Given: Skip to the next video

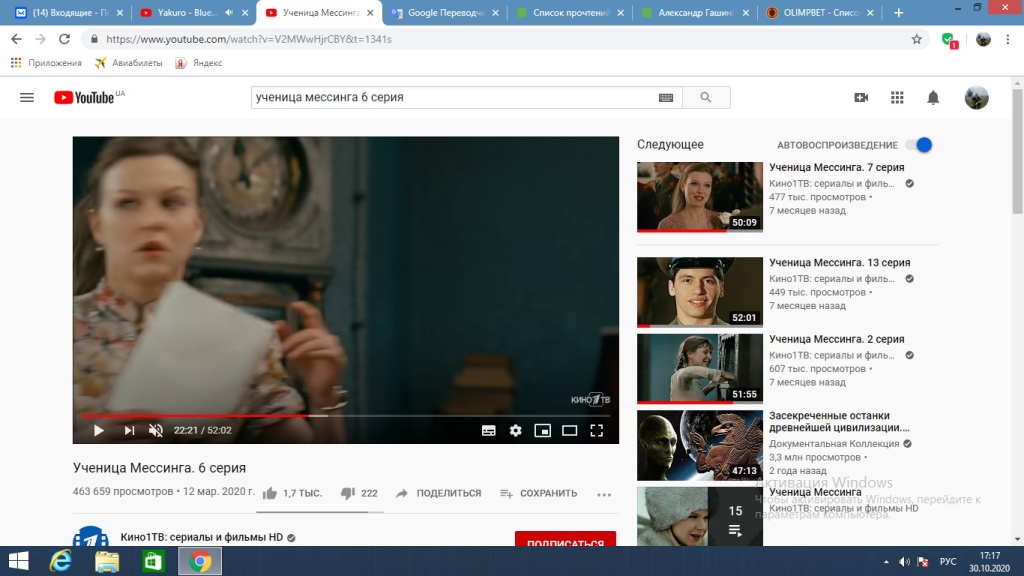Looking at the screenshot, I should click(x=129, y=430).
